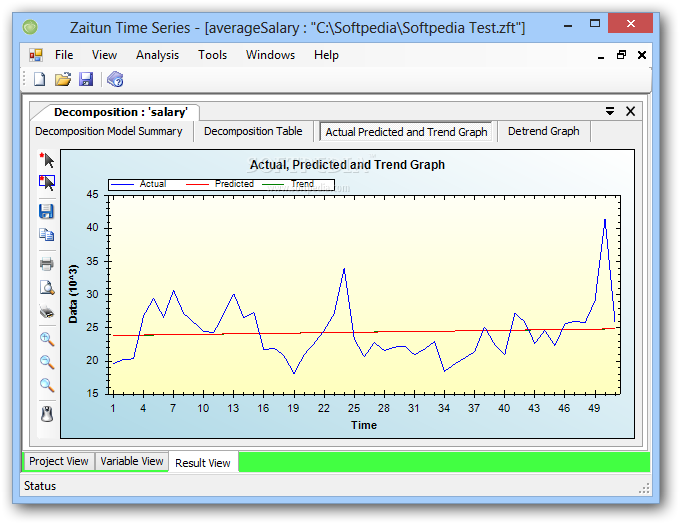Screen dimensions: 680x524
Task: Save the graph using side floppy icon
Action: [46, 212]
